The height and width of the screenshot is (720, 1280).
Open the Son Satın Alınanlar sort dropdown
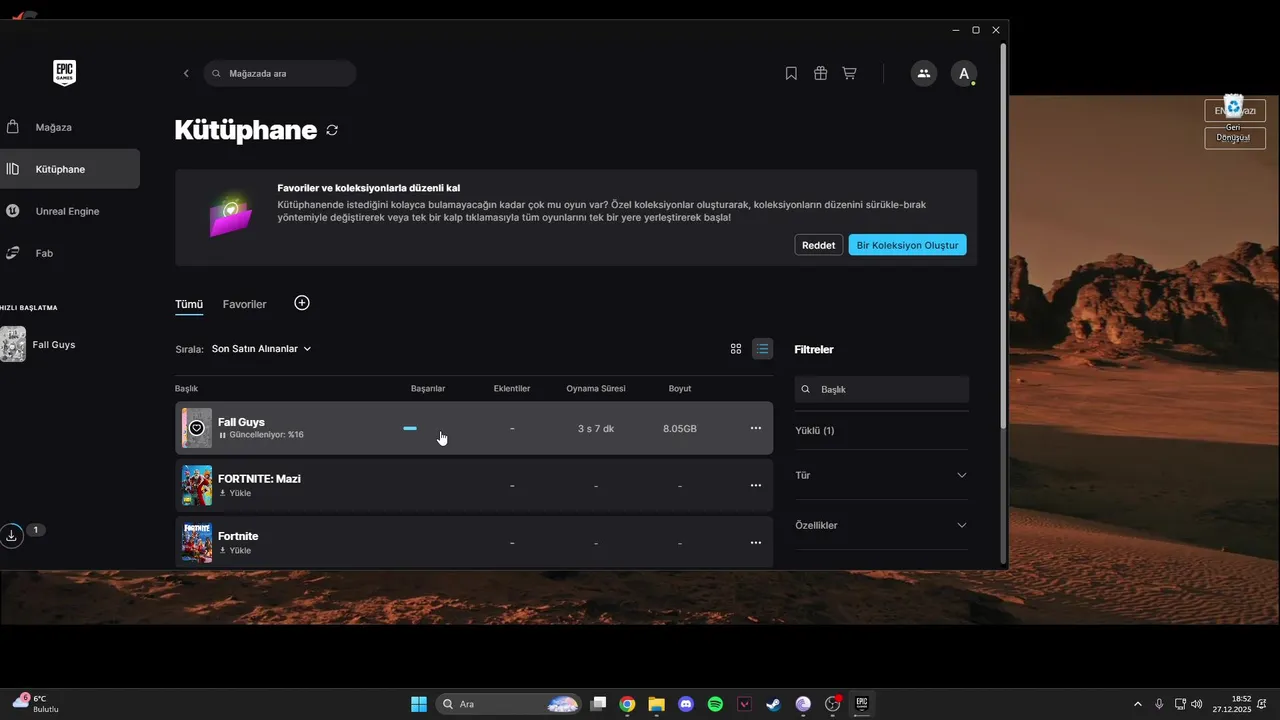point(262,349)
